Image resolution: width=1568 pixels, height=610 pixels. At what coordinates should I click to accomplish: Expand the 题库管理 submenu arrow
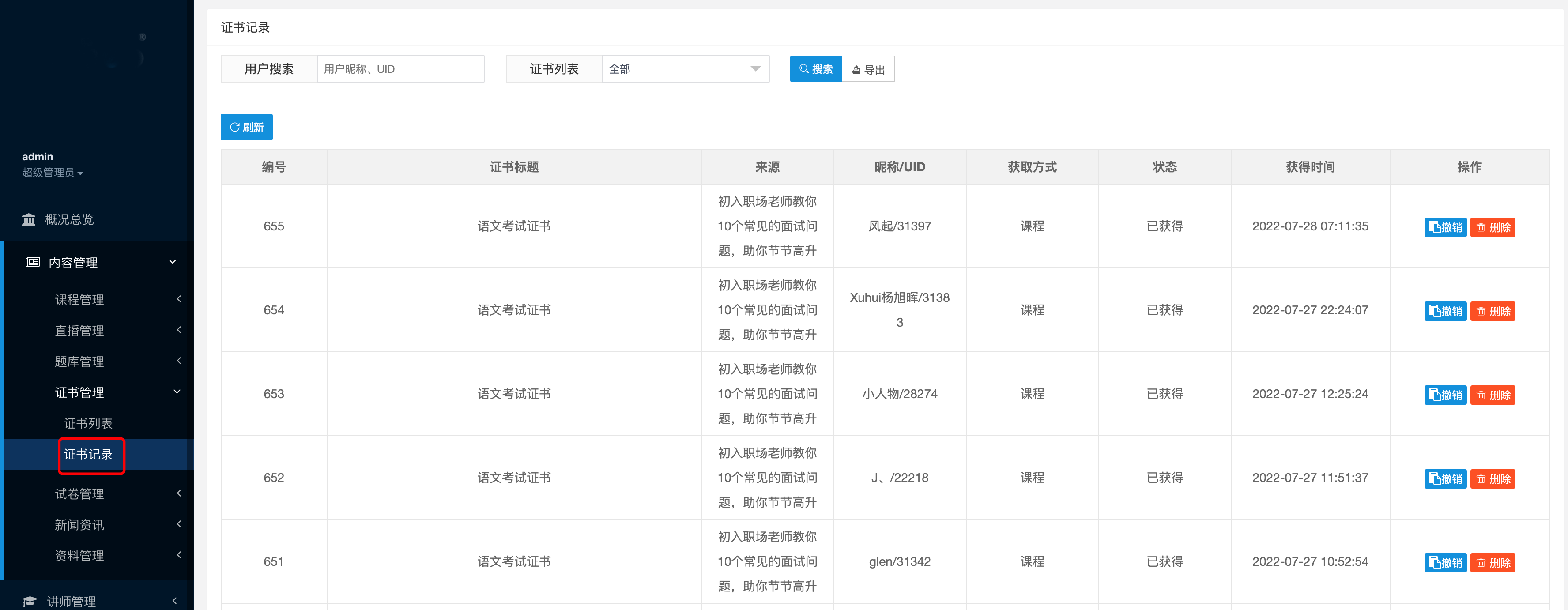click(179, 361)
